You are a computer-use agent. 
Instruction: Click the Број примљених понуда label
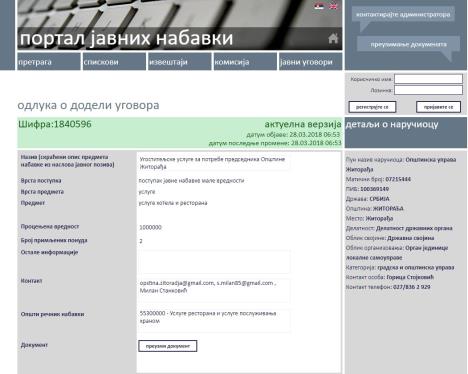click(x=54, y=240)
